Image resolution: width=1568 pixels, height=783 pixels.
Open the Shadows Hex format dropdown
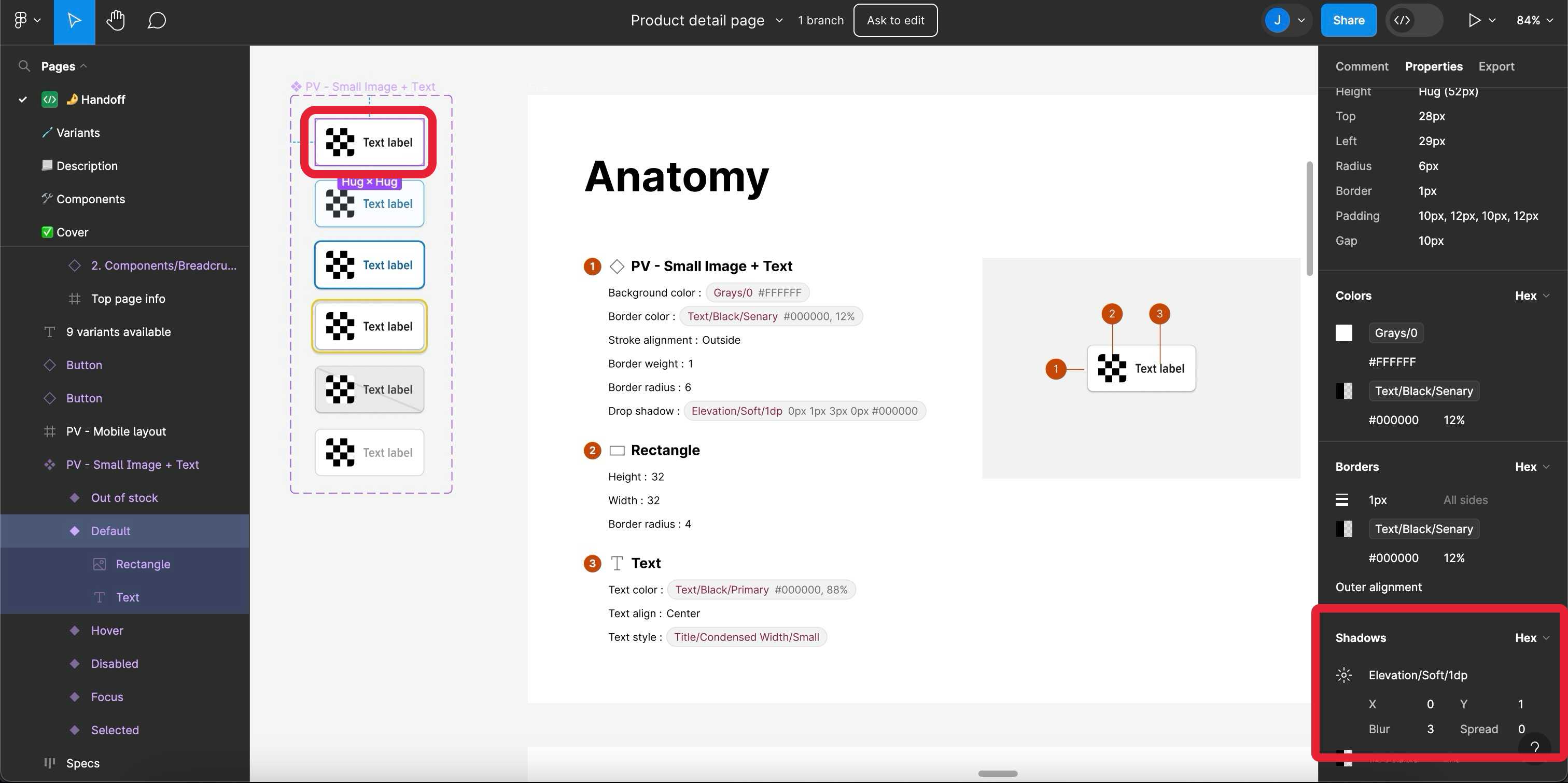coord(1532,637)
